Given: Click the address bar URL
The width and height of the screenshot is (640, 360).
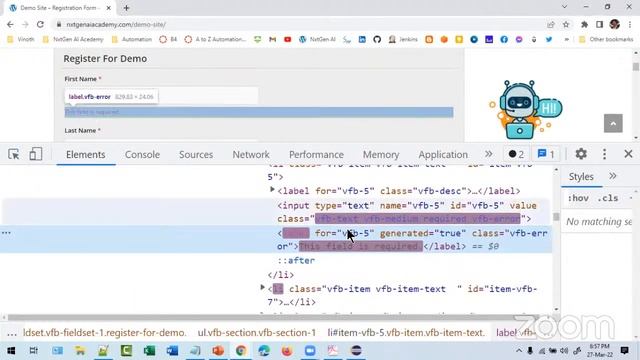Looking at the screenshot, I should 116,24.
